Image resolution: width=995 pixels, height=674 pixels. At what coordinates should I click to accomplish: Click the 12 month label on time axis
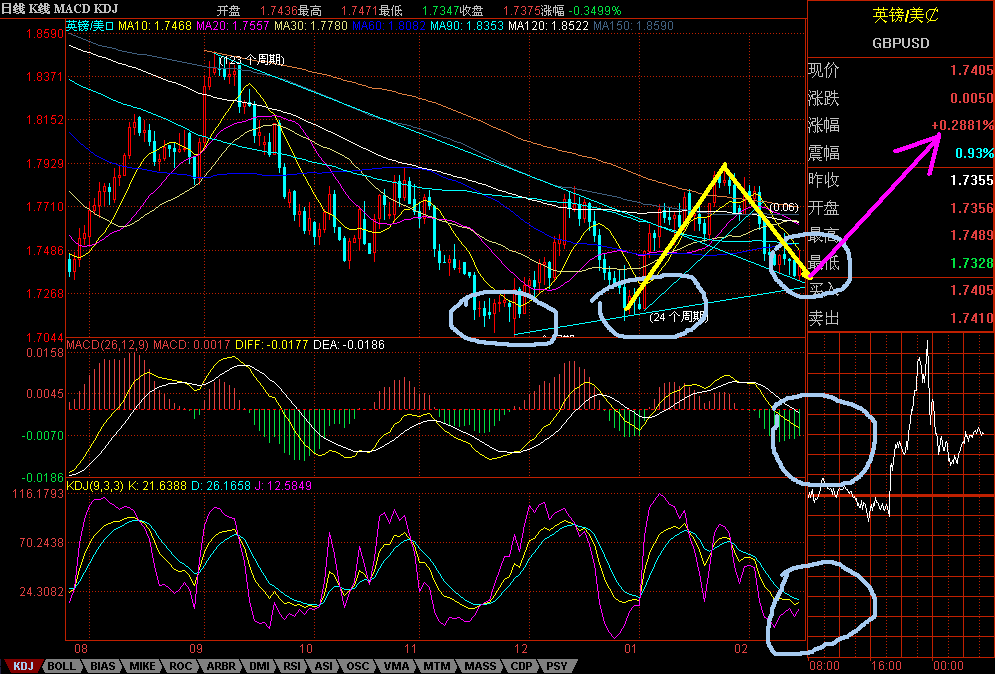pyautogui.click(x=521, y=649)
